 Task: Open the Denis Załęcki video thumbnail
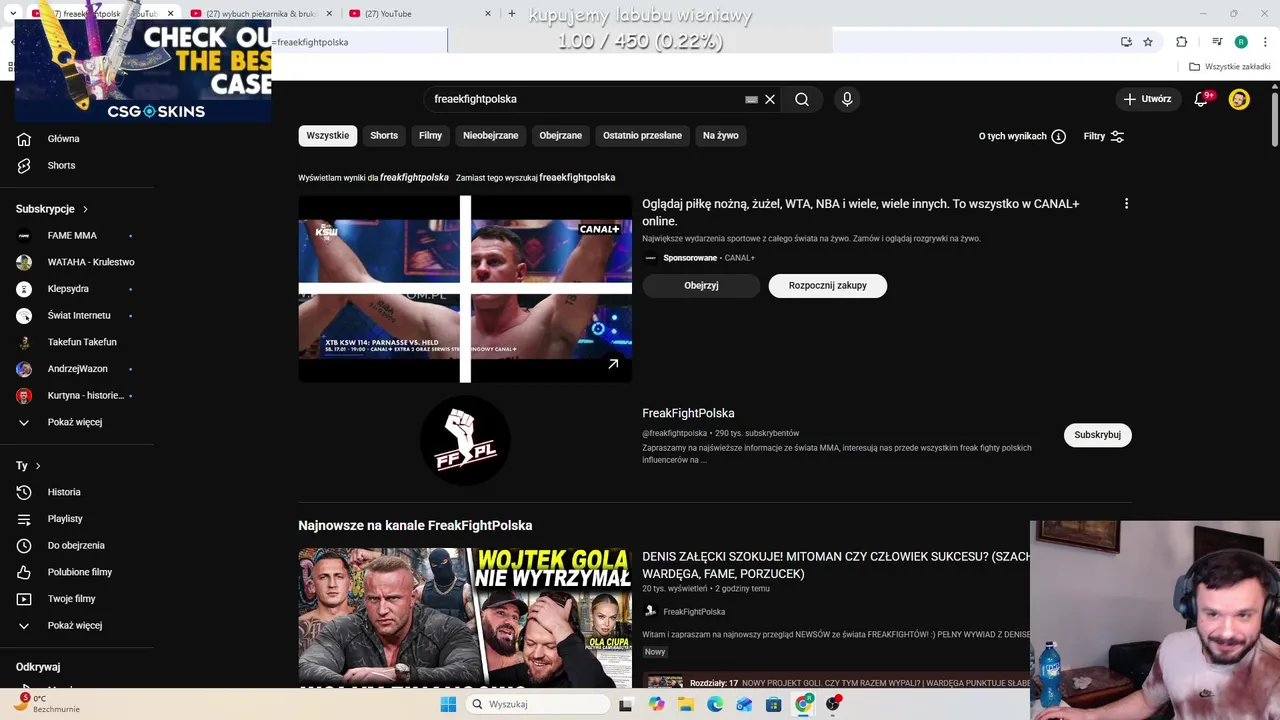tap(465, 616)
